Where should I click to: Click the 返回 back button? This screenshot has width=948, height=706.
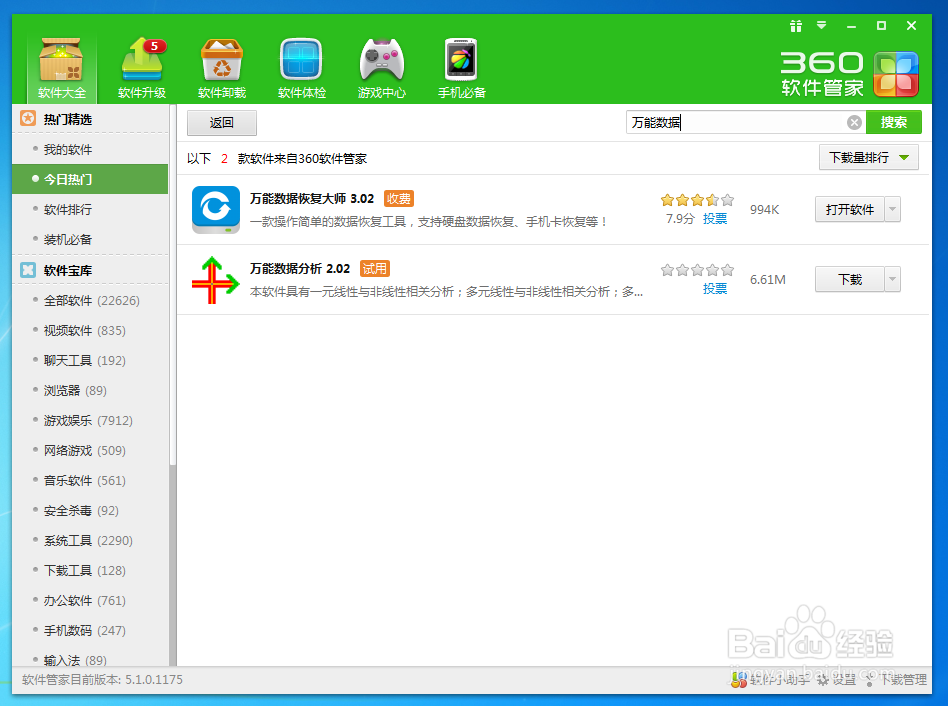coord(222,123)
